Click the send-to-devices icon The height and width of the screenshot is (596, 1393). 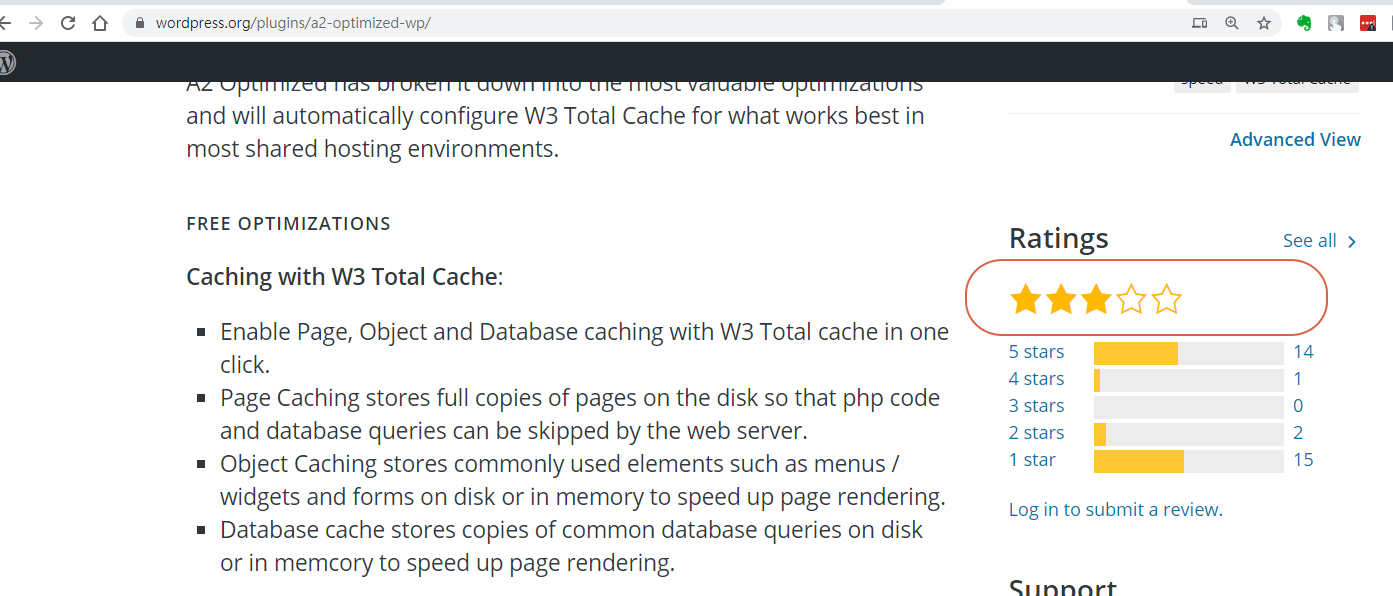1200,23
